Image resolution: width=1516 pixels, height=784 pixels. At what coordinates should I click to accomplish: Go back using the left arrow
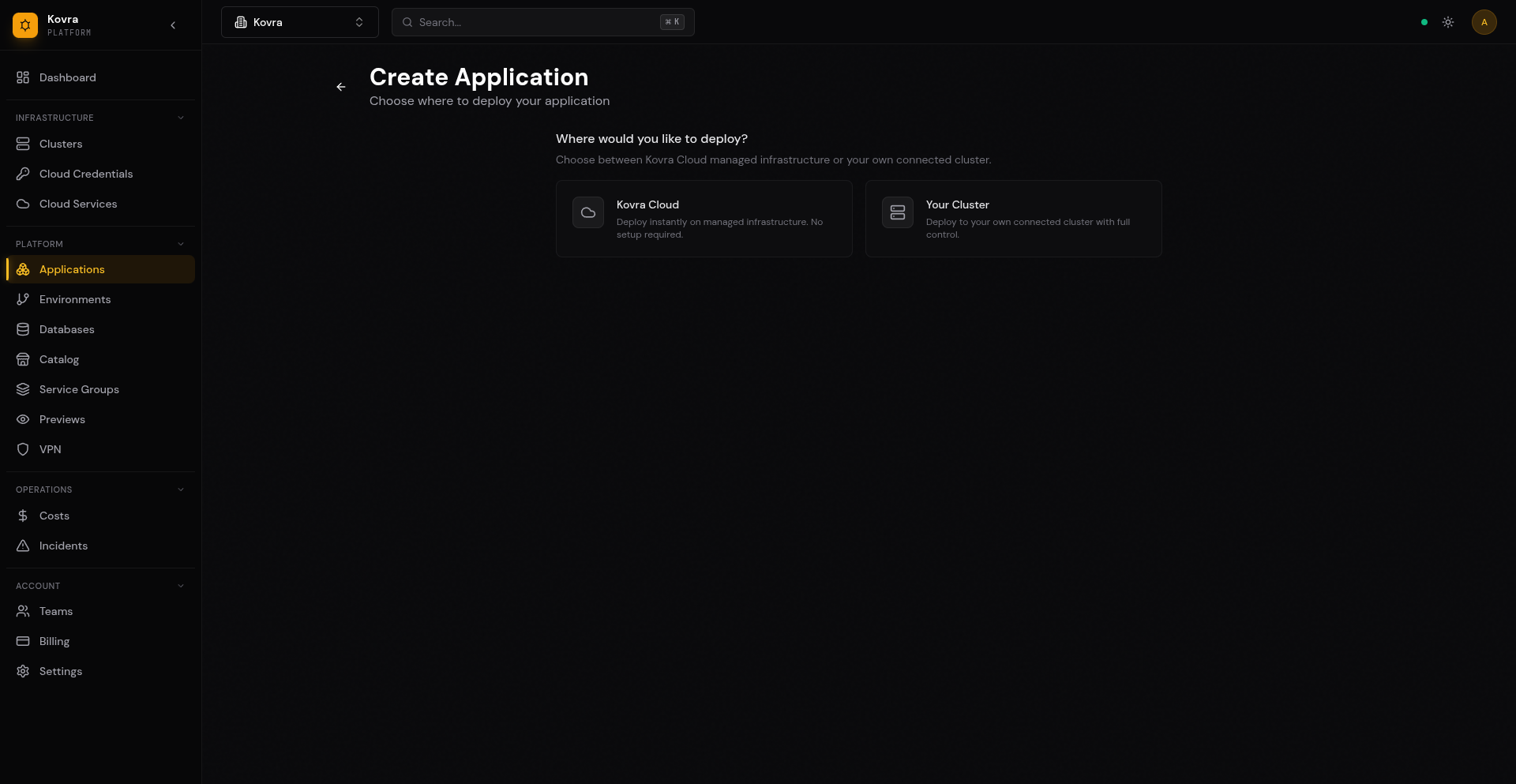(341, 87)
